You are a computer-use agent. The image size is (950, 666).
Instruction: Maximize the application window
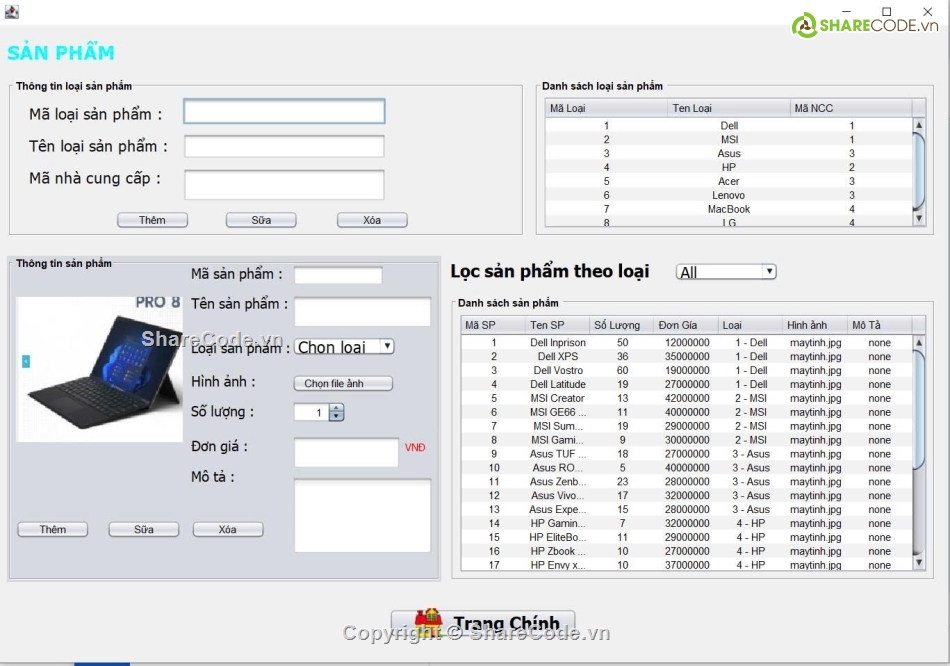click(x=886, y=12)
